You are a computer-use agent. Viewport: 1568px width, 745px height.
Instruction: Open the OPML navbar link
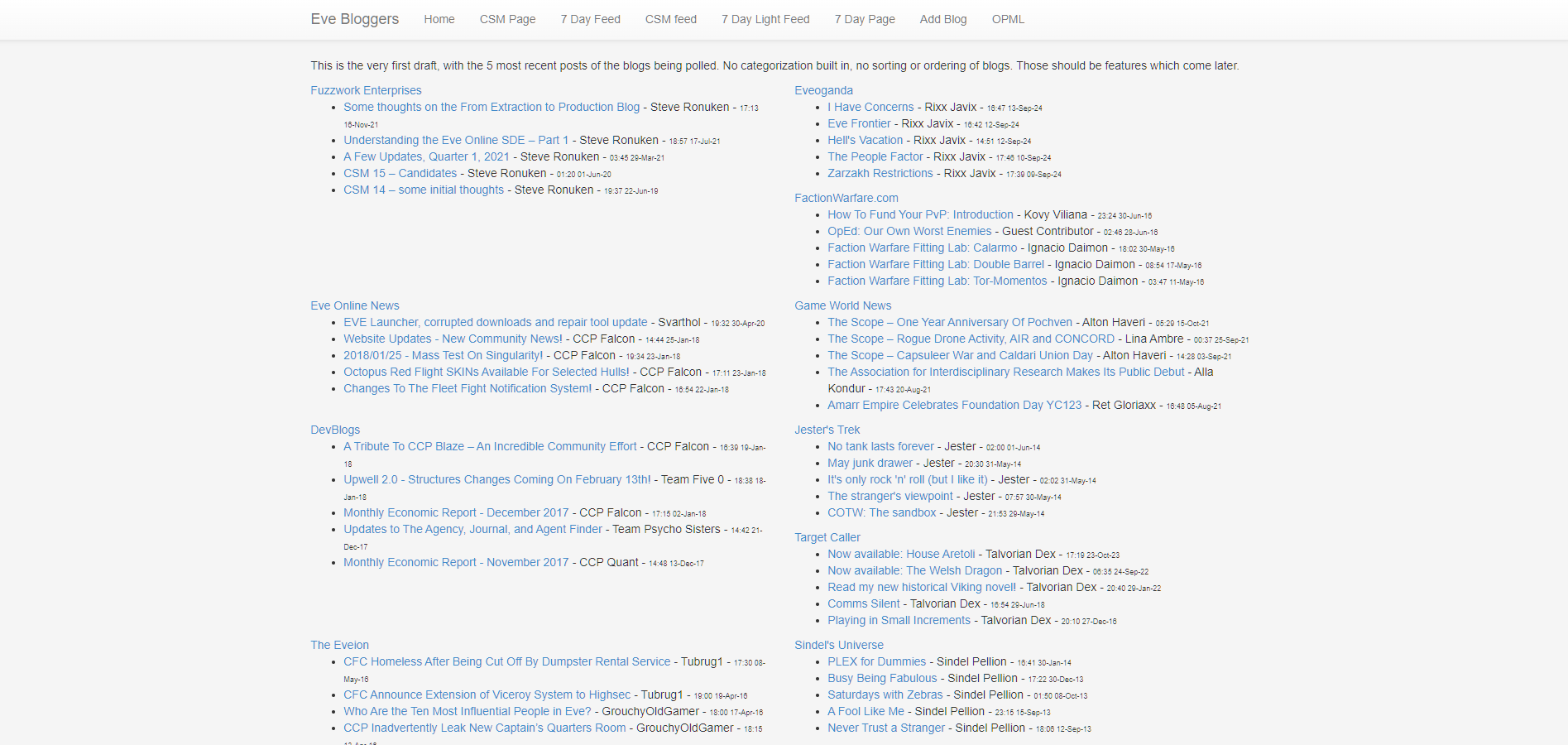click(1008, 19)
